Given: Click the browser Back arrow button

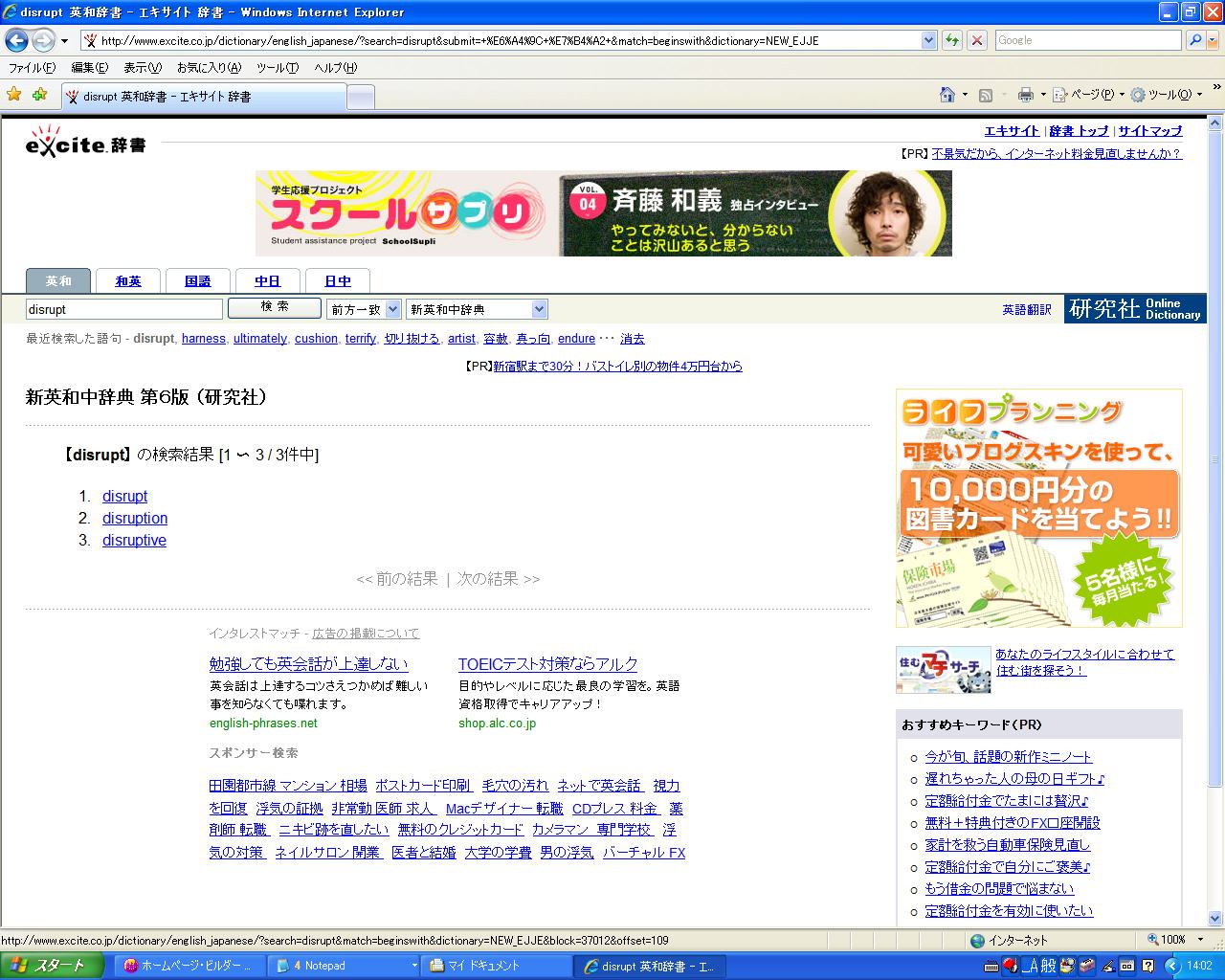Looking at the screenshot, I should (16, 40).
